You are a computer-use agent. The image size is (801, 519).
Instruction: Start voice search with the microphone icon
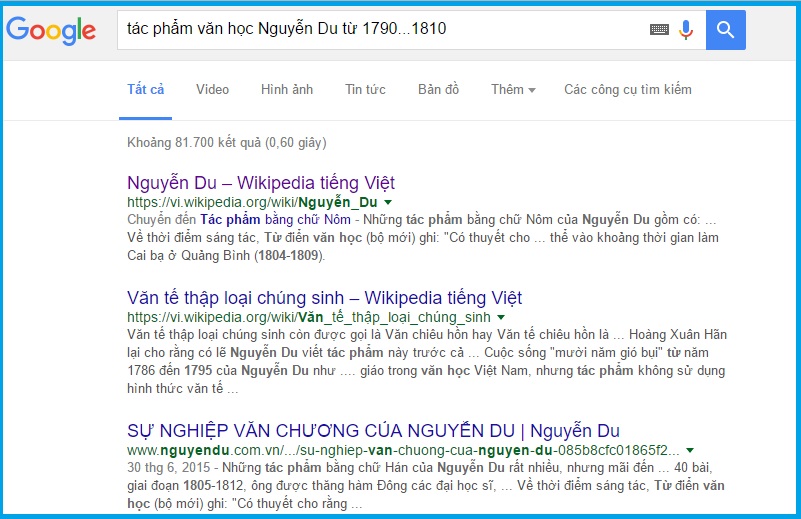(x=685, y=30)
